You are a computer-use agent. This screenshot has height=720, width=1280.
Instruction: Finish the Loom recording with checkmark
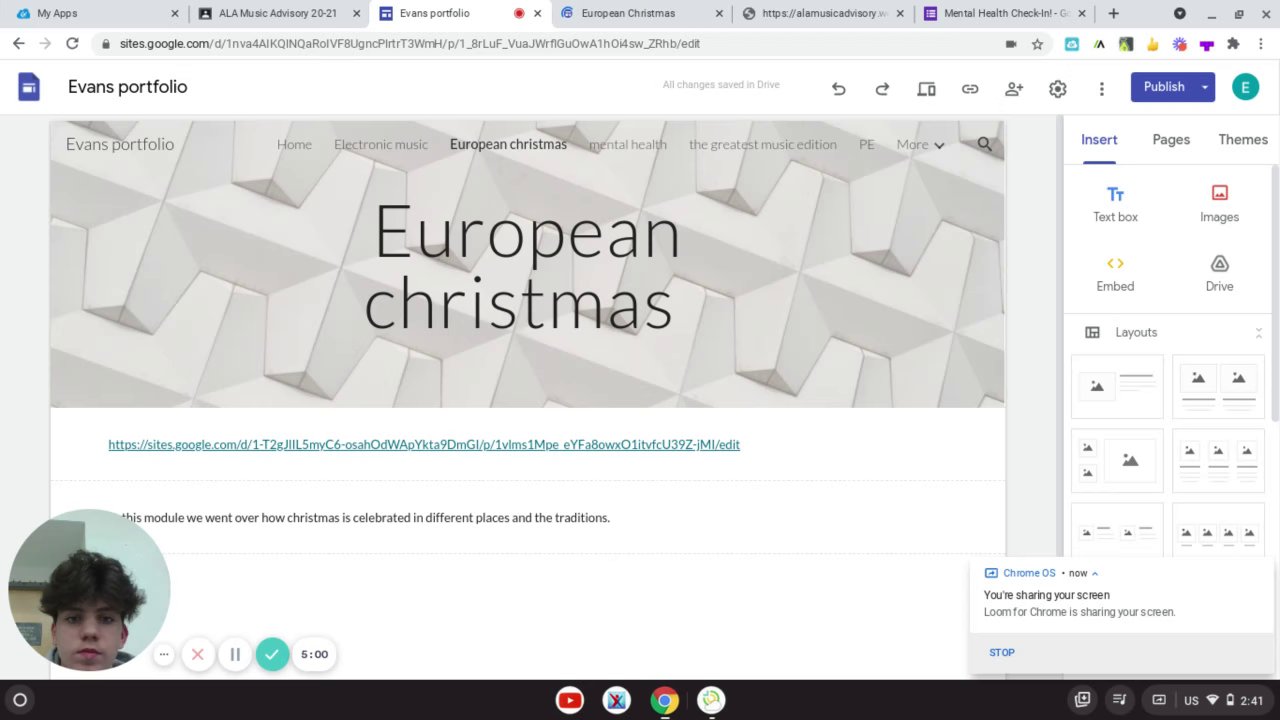272,655
